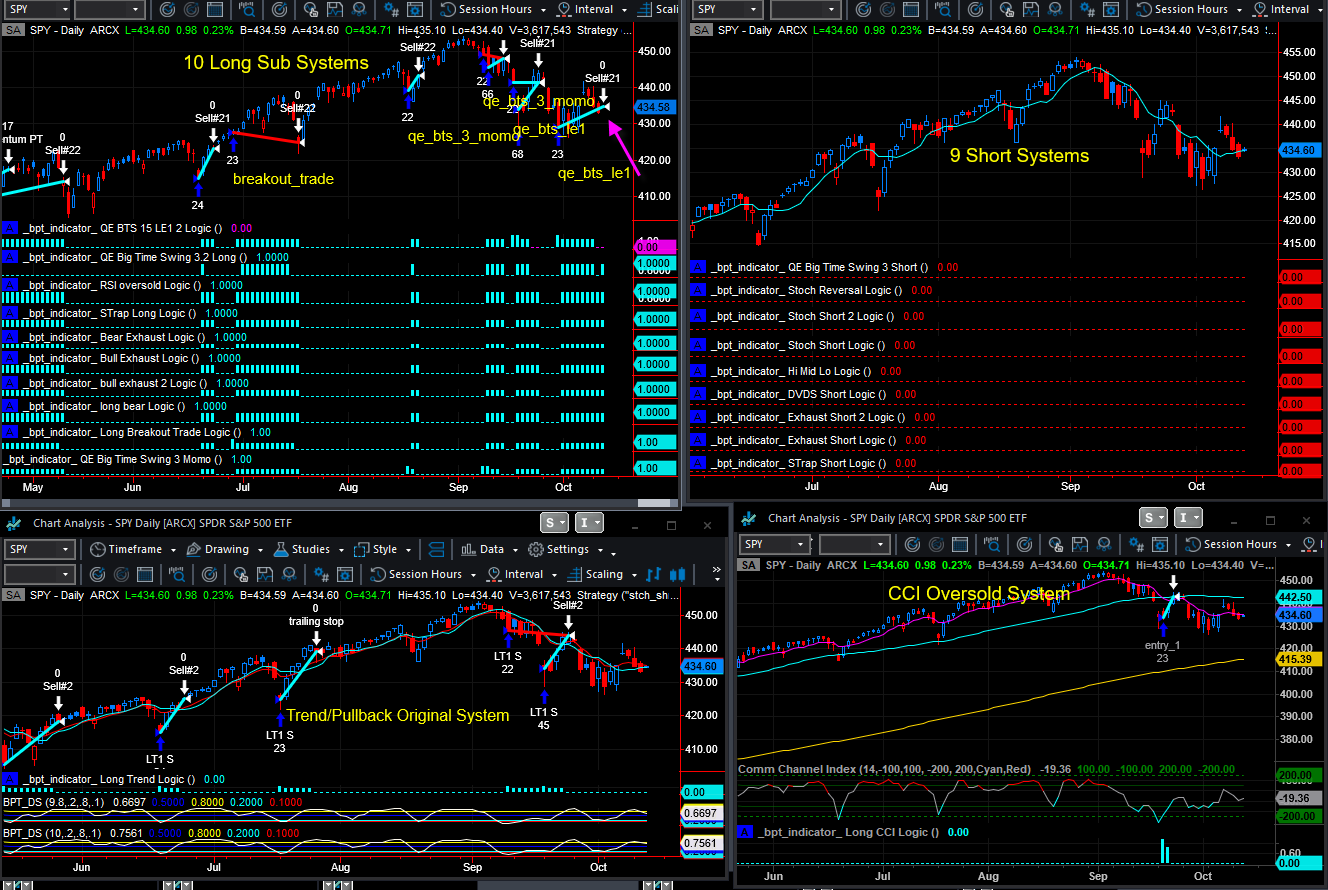Open Interval menu in Trend/Pullback chart window
The height and width of the screenshot is (890, 1328).
[x=520, y=574]
